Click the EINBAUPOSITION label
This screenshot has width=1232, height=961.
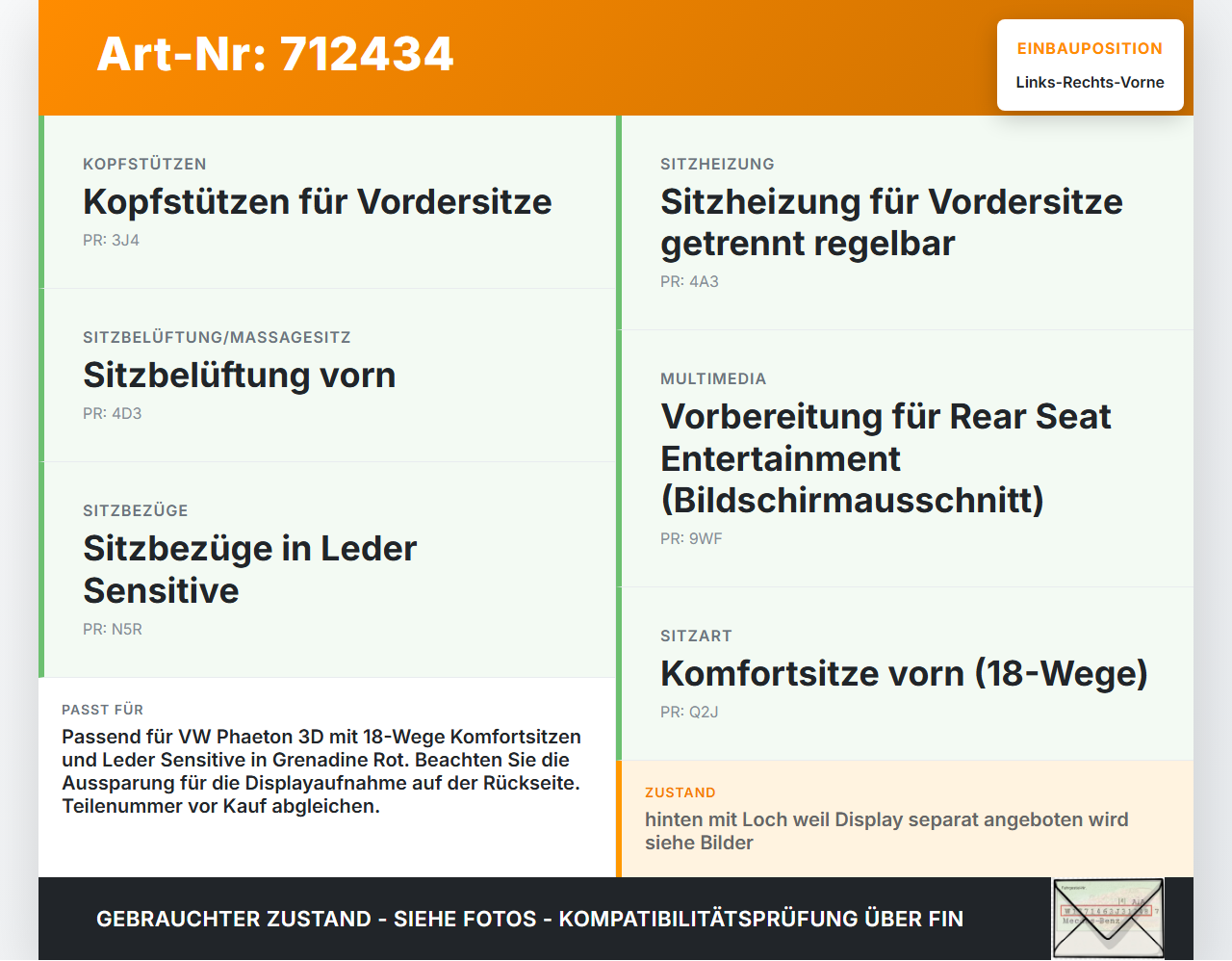[x=1090, y=48]
